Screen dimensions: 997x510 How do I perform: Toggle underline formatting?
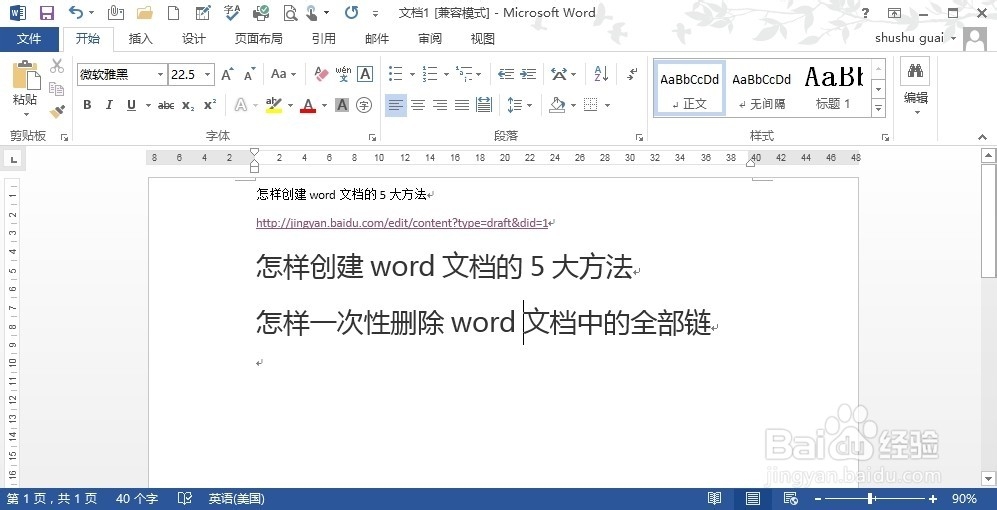[131, 105]
